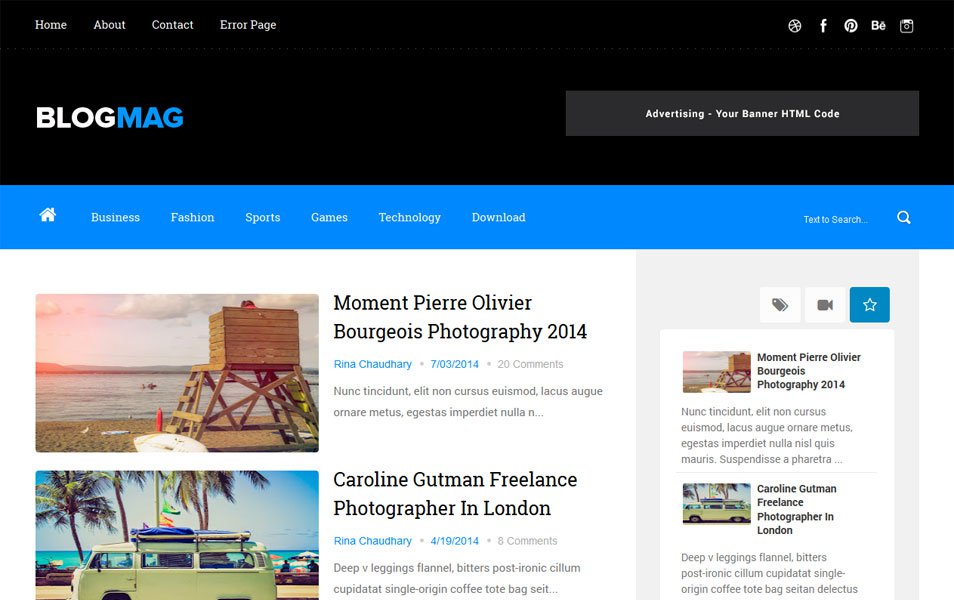Open the Technology category
The image size is (954, 600).
(409, 217)
